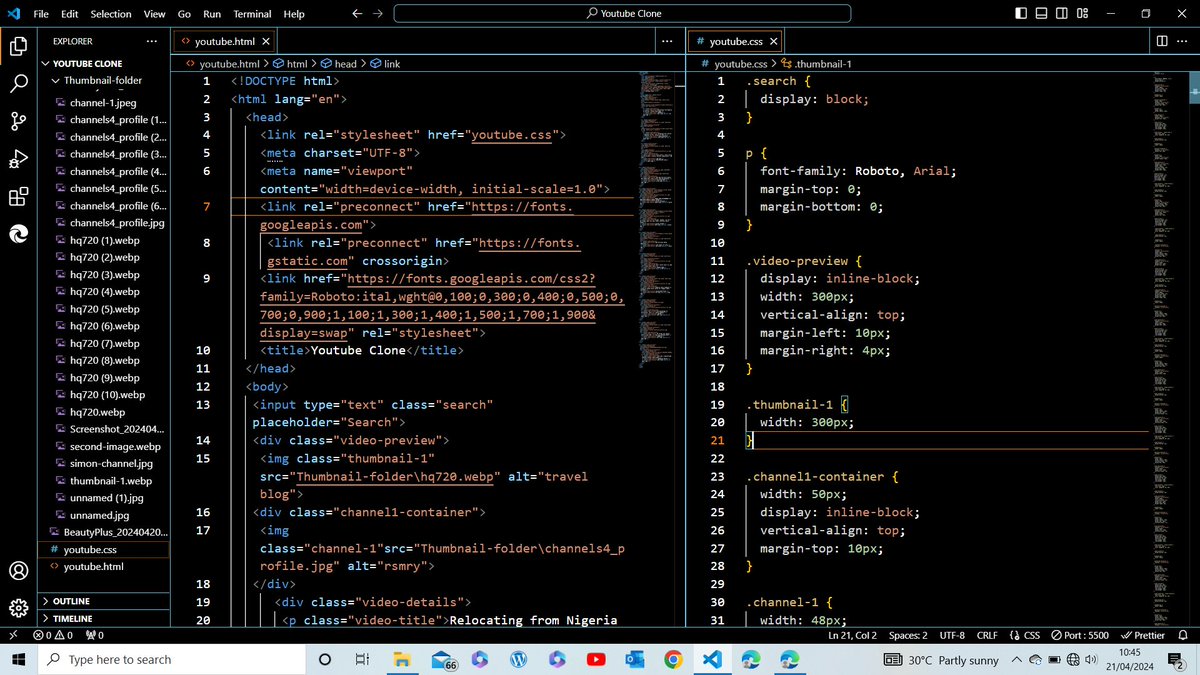Viewport: 1200px width, 675px height.
Task: Open the Extensions view
Action: 18,196
